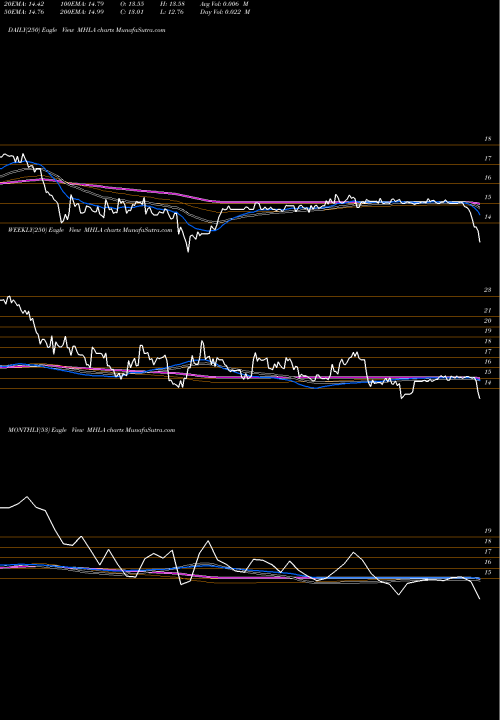Viewport: 500px width, 720px height.
Task: Click the 200EMA: 14.99 value
Action: pyautogui.click(x=82, y=12)
